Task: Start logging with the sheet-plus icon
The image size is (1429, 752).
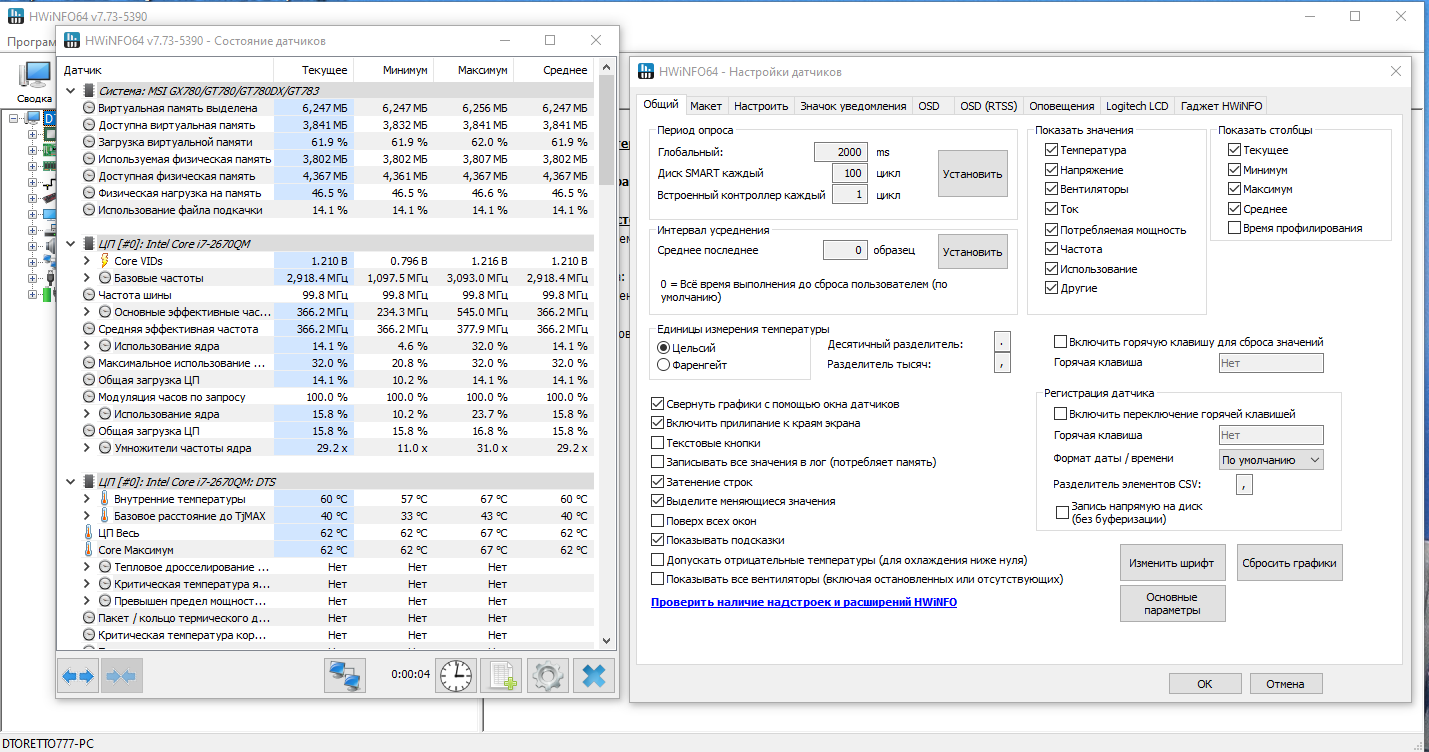Action: (501, 676)
